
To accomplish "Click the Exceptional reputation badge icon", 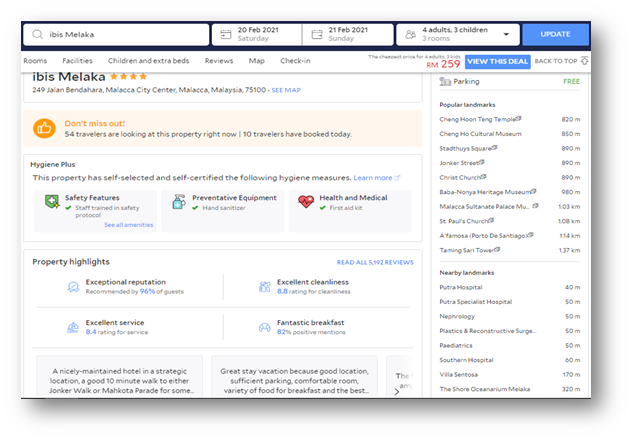I will point(73,287).
